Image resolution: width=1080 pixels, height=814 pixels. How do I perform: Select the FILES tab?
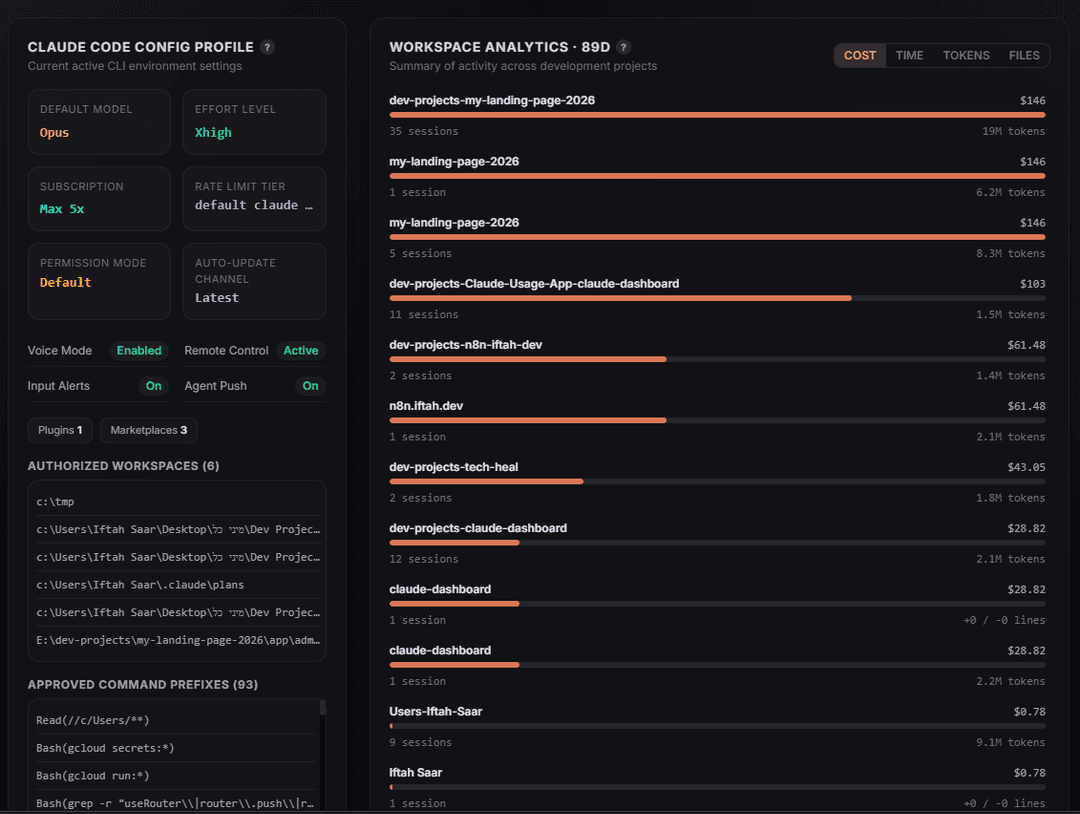[1024, 55]
